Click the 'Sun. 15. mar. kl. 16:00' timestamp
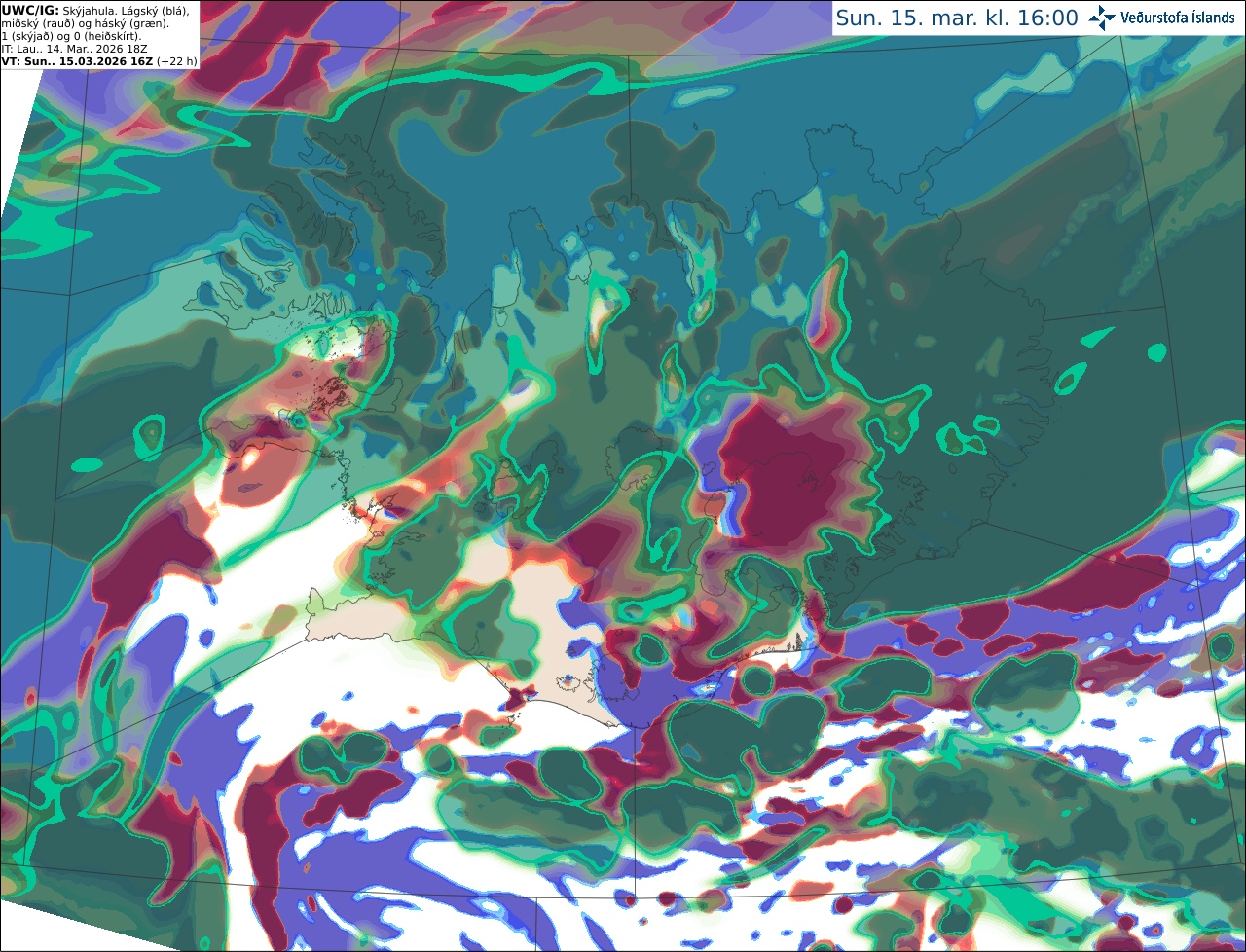Image resolution: width=1246 pixels, height=952 pixels. (x=957, y=18)
